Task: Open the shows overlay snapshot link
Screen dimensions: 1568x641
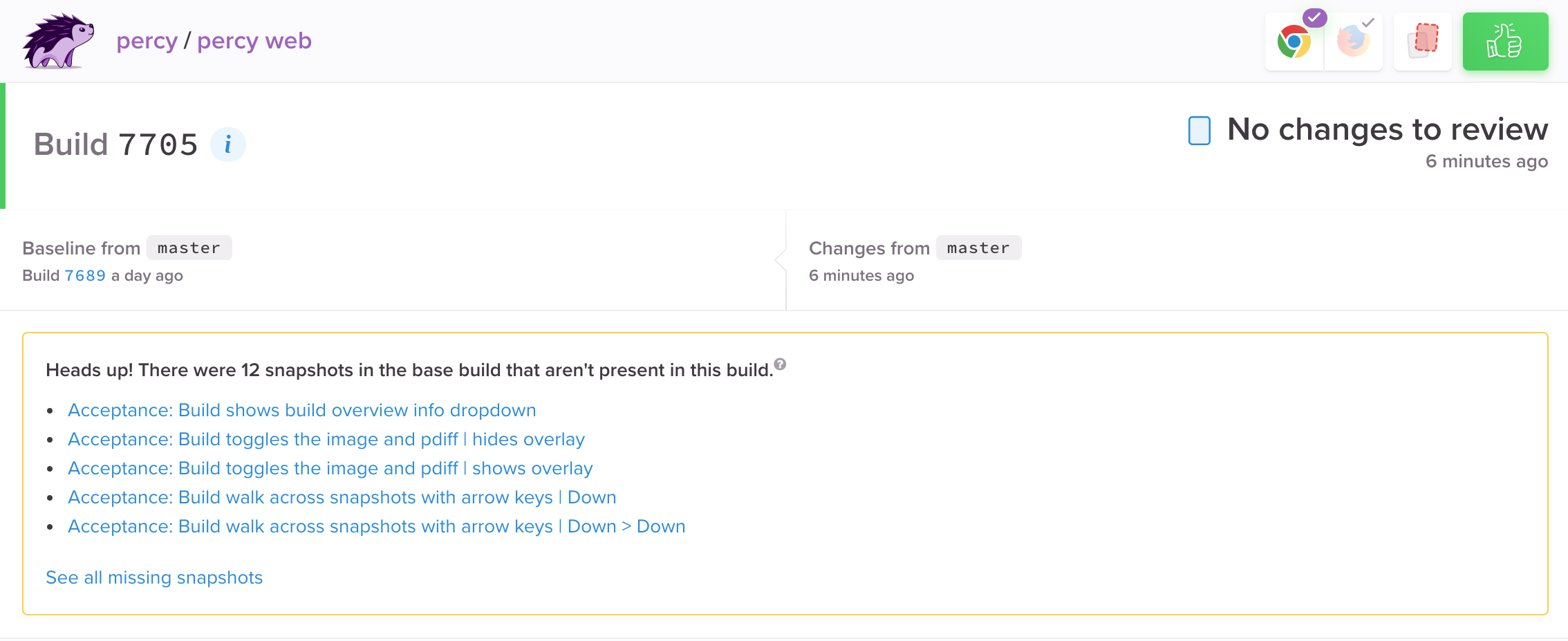Action: pyautogui.click(x=330, y=467)
